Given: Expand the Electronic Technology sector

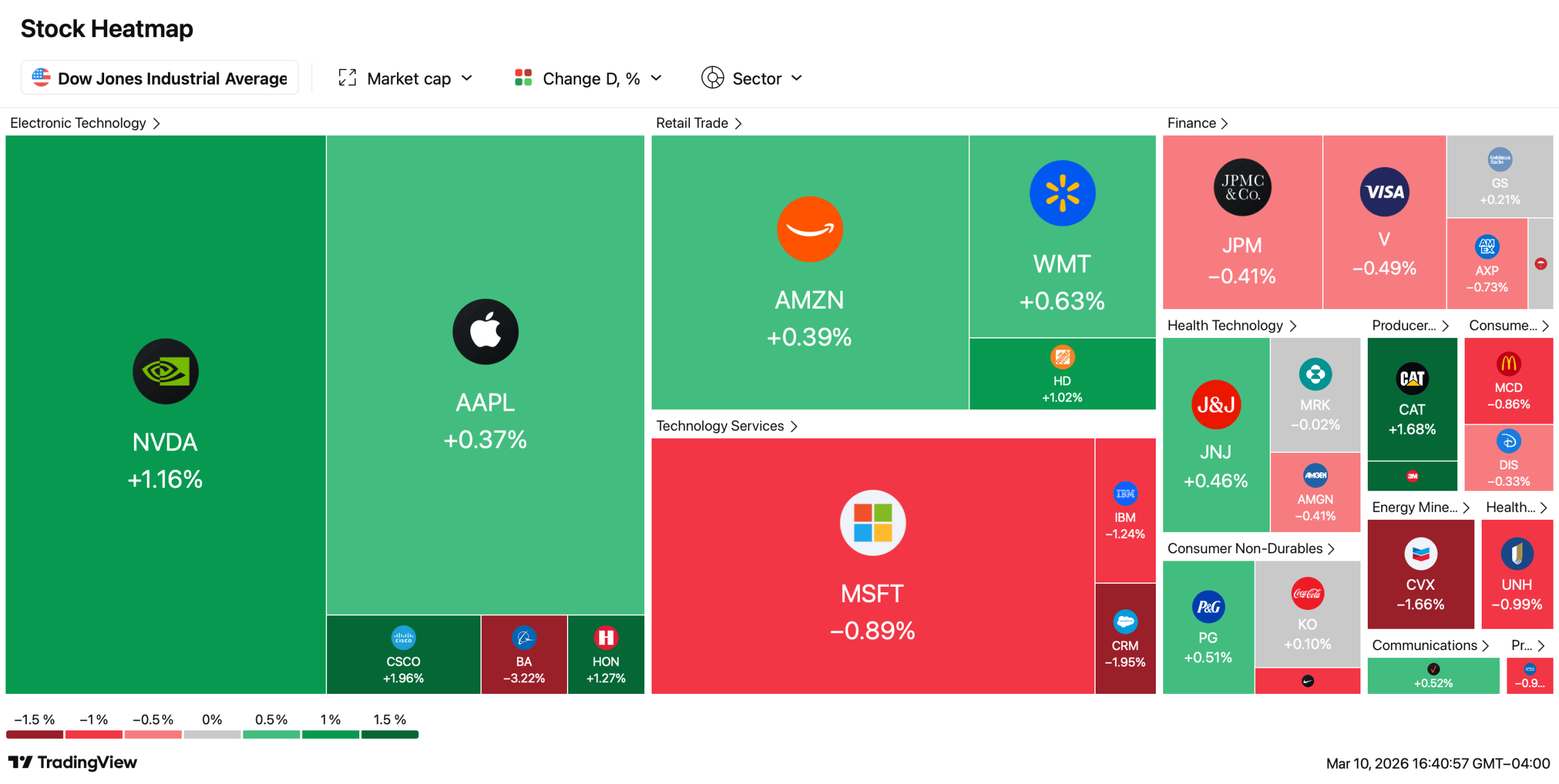Looking at the screenshot, I should [85, 123].
